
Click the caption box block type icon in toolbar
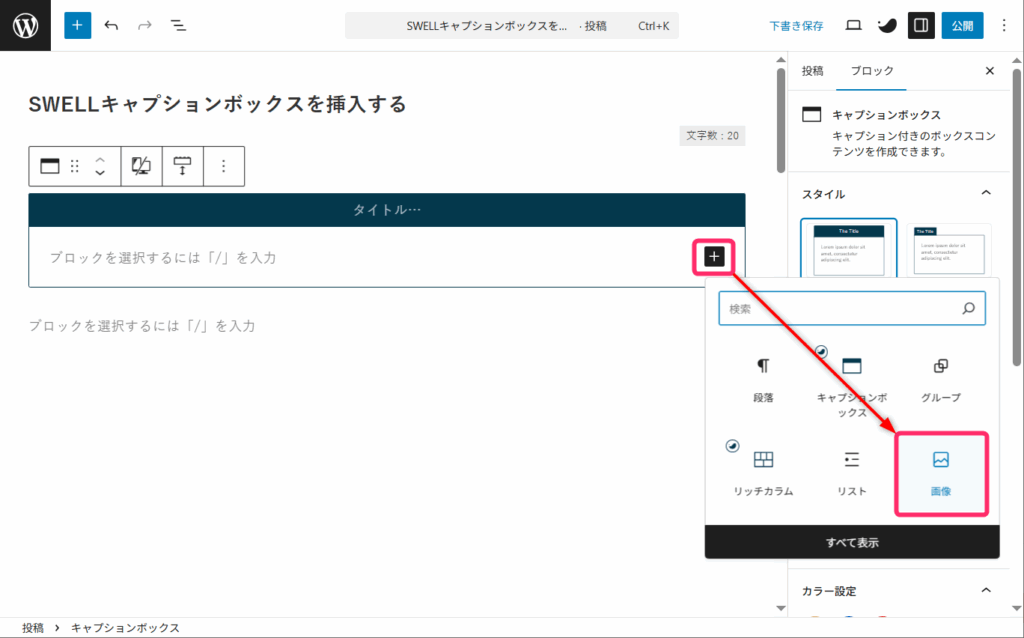50,166
